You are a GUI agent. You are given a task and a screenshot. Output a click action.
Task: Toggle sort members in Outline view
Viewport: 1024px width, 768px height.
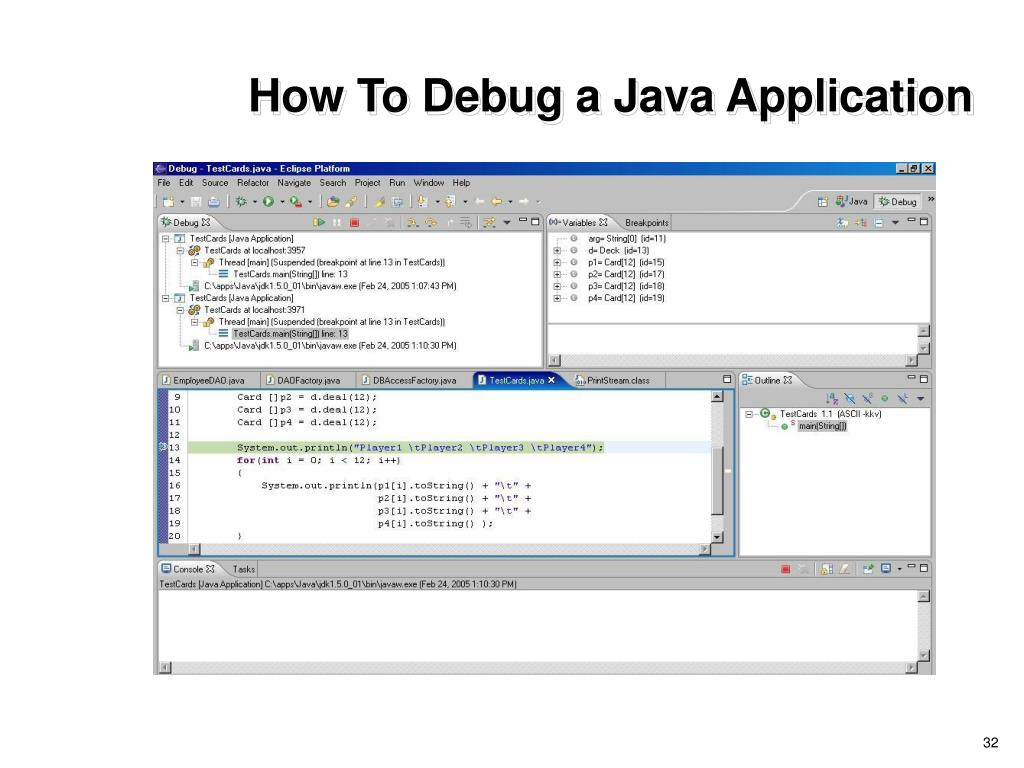tap(832, 398)
